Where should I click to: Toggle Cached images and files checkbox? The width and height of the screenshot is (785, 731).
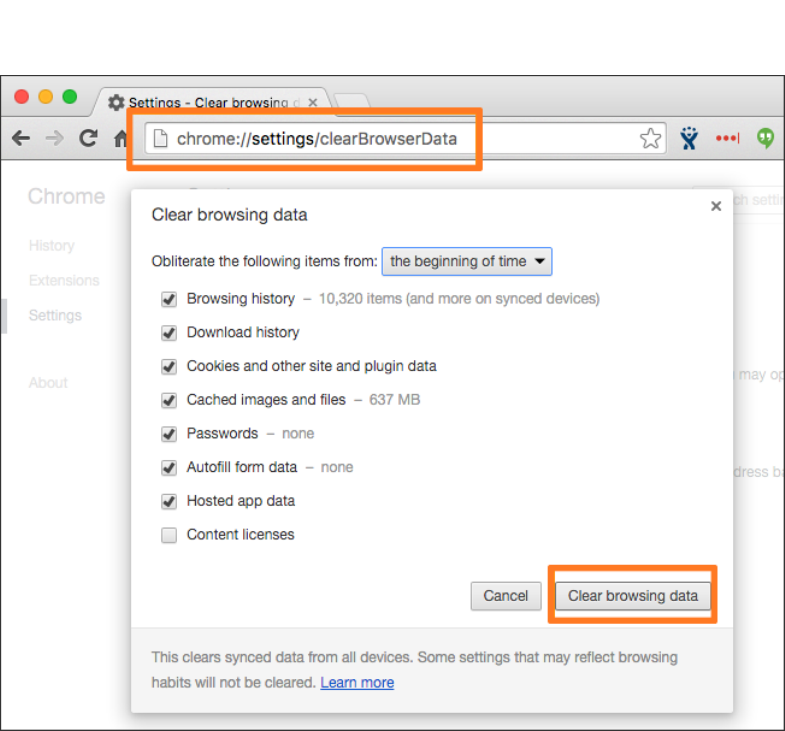click(x=169, y=400)
